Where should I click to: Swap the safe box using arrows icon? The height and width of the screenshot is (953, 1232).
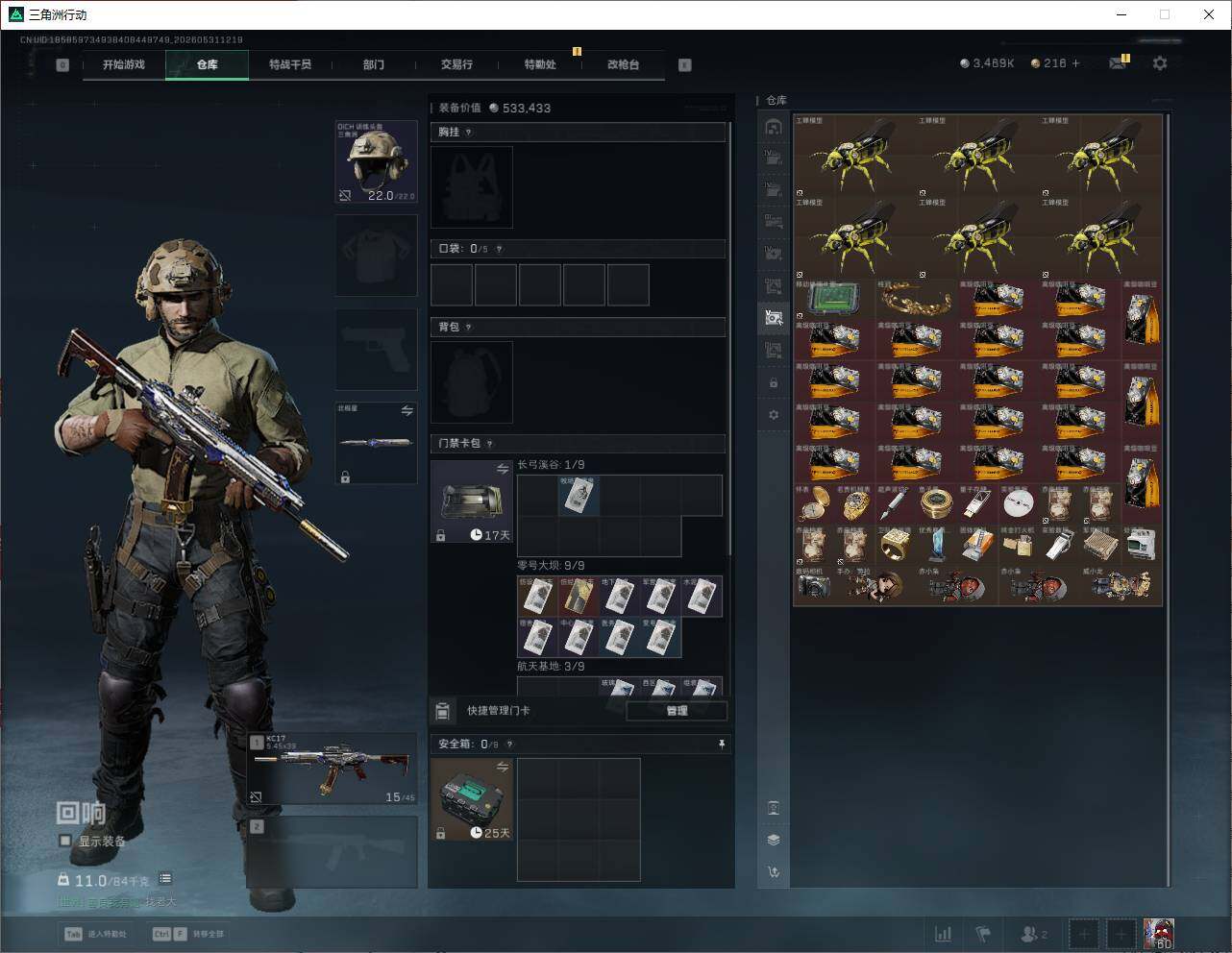tap(502, 767)
